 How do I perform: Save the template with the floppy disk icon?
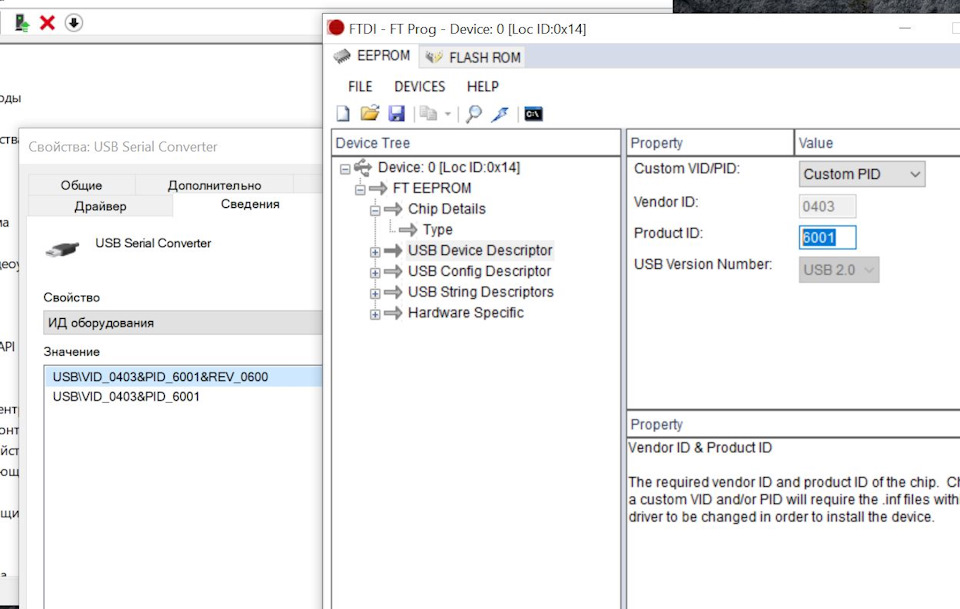point(397,113)
